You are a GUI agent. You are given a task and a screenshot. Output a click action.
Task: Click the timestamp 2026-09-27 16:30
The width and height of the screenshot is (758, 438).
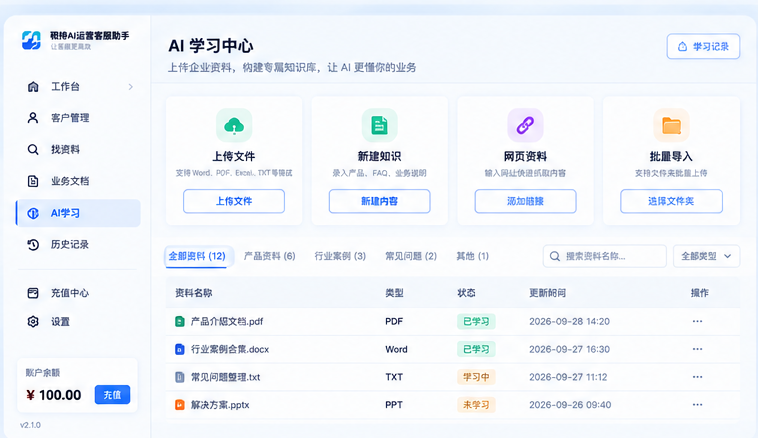click(569, 349)
